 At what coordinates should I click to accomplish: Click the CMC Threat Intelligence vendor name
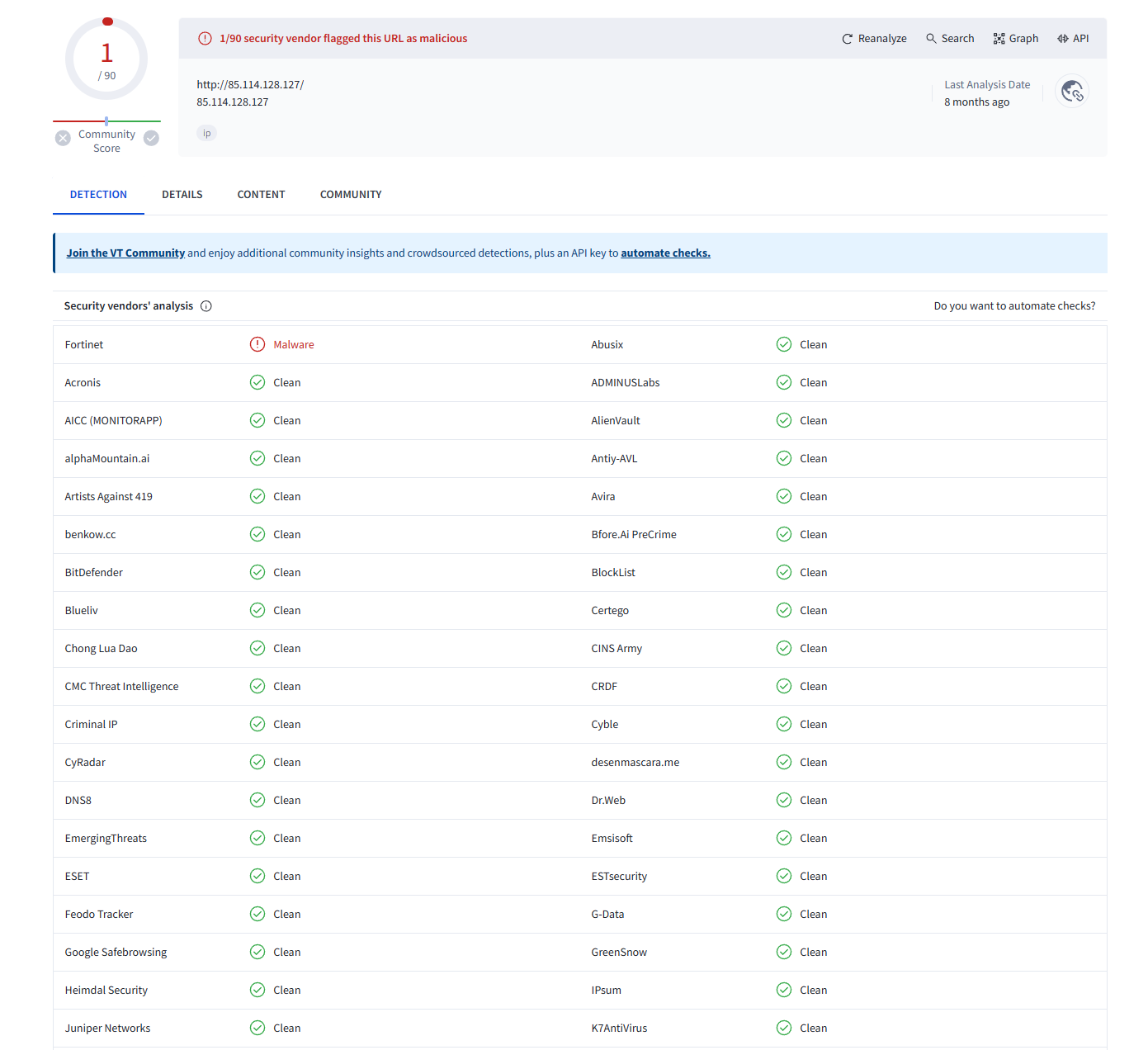121,687
